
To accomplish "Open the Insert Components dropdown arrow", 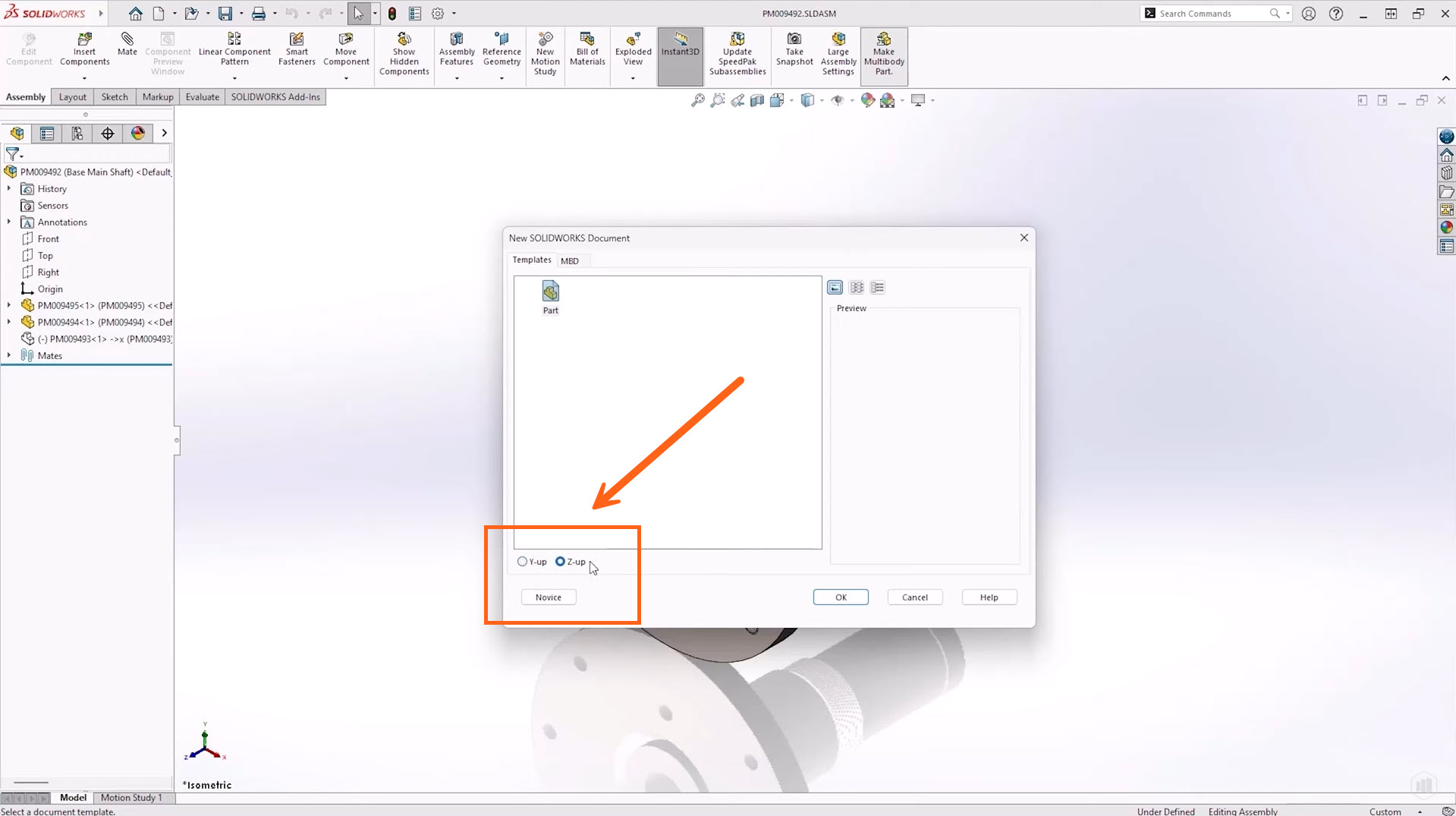I will coord(84,78).
